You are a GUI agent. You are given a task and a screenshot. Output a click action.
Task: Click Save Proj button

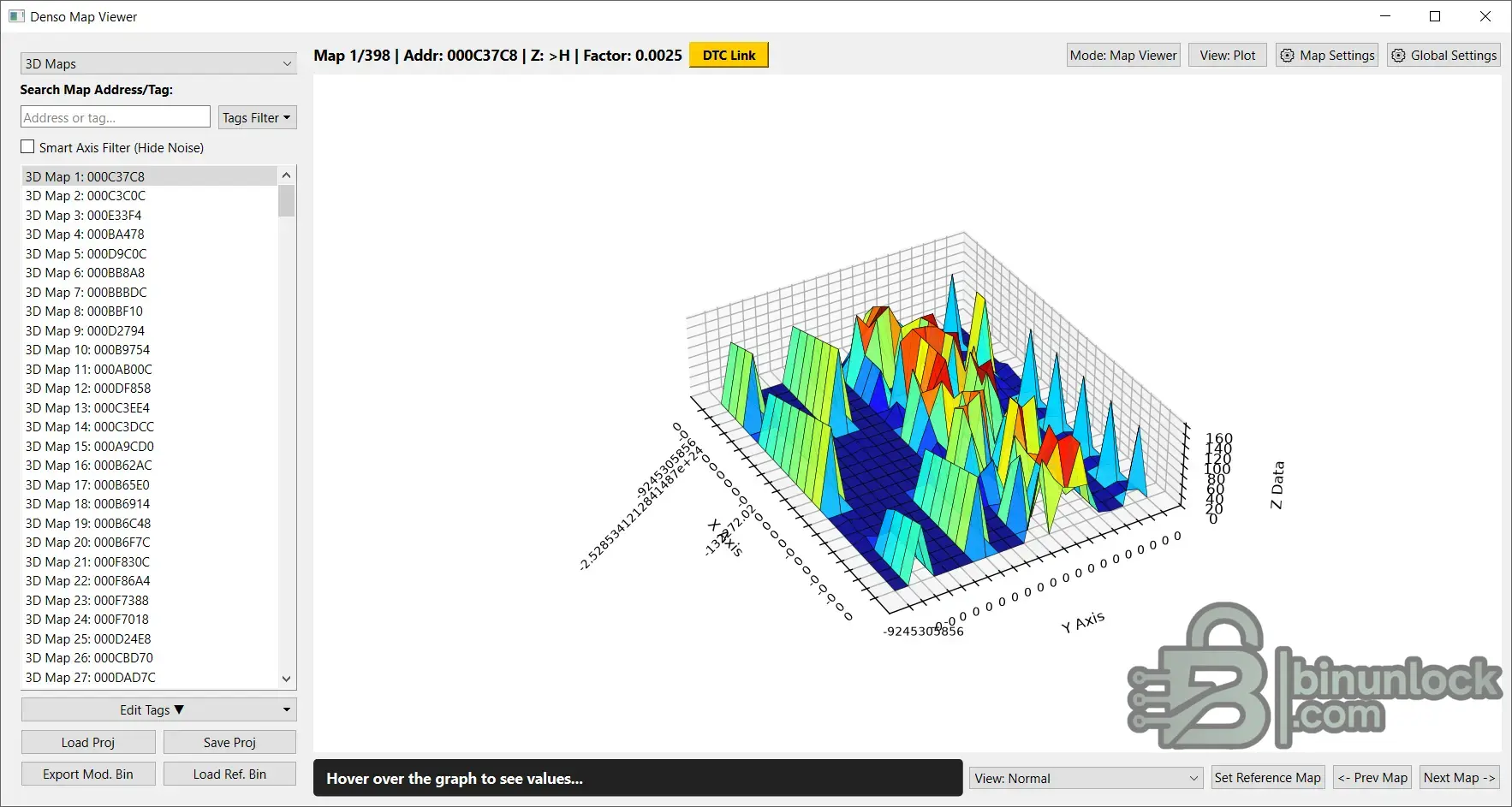pos(229,742)
